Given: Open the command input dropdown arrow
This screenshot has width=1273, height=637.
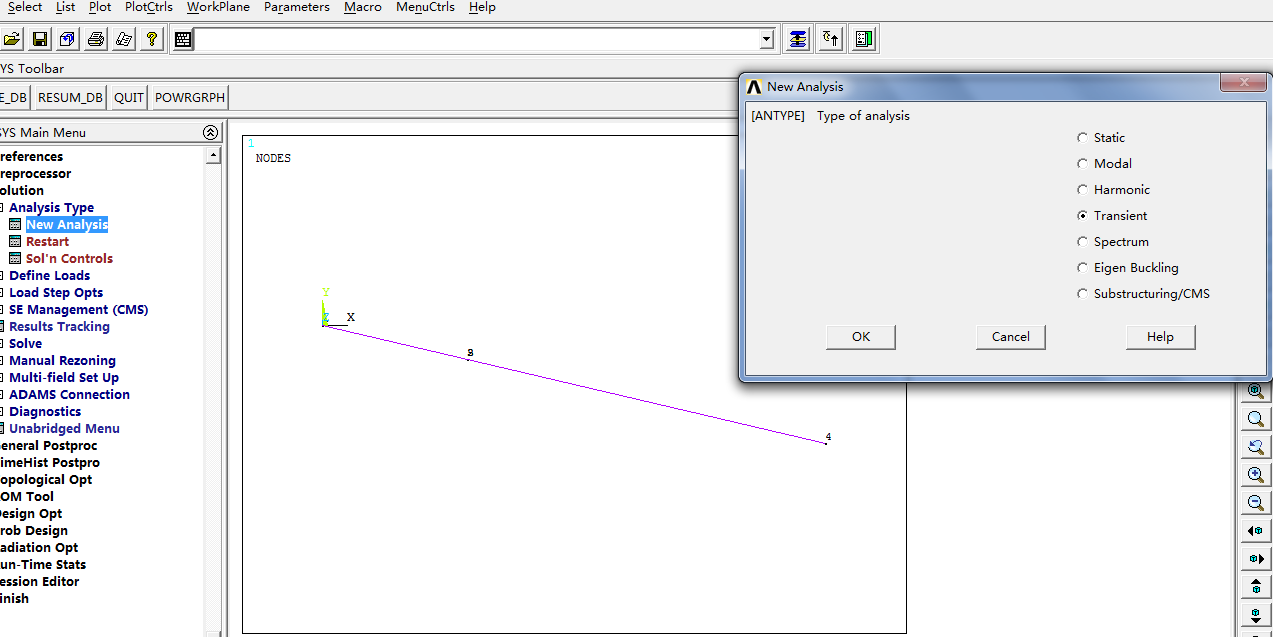Looking at the screenshot, I should (x=767, y=40).
